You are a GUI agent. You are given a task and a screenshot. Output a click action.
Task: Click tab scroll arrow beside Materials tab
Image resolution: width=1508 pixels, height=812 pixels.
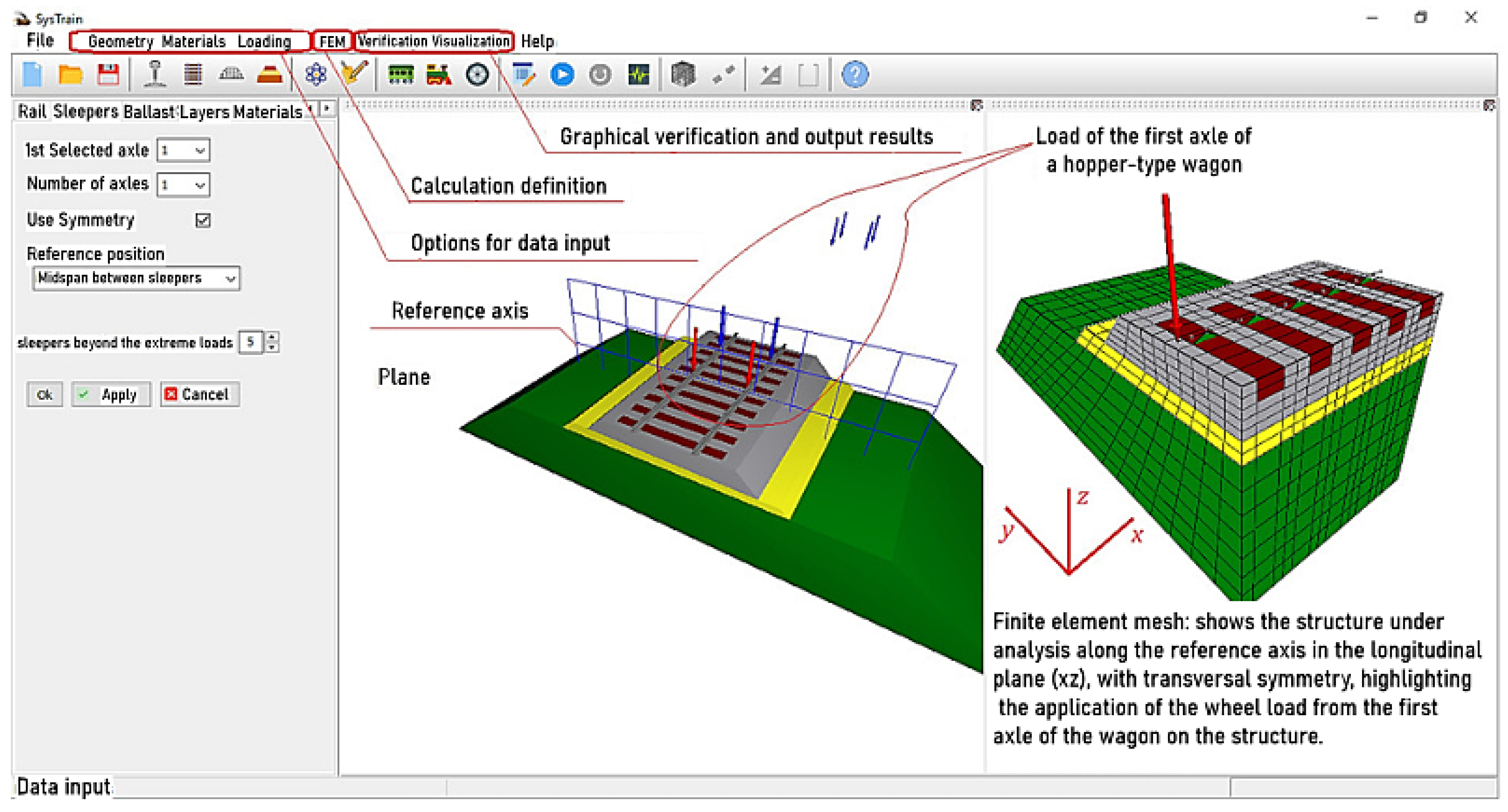coord(327,109)
